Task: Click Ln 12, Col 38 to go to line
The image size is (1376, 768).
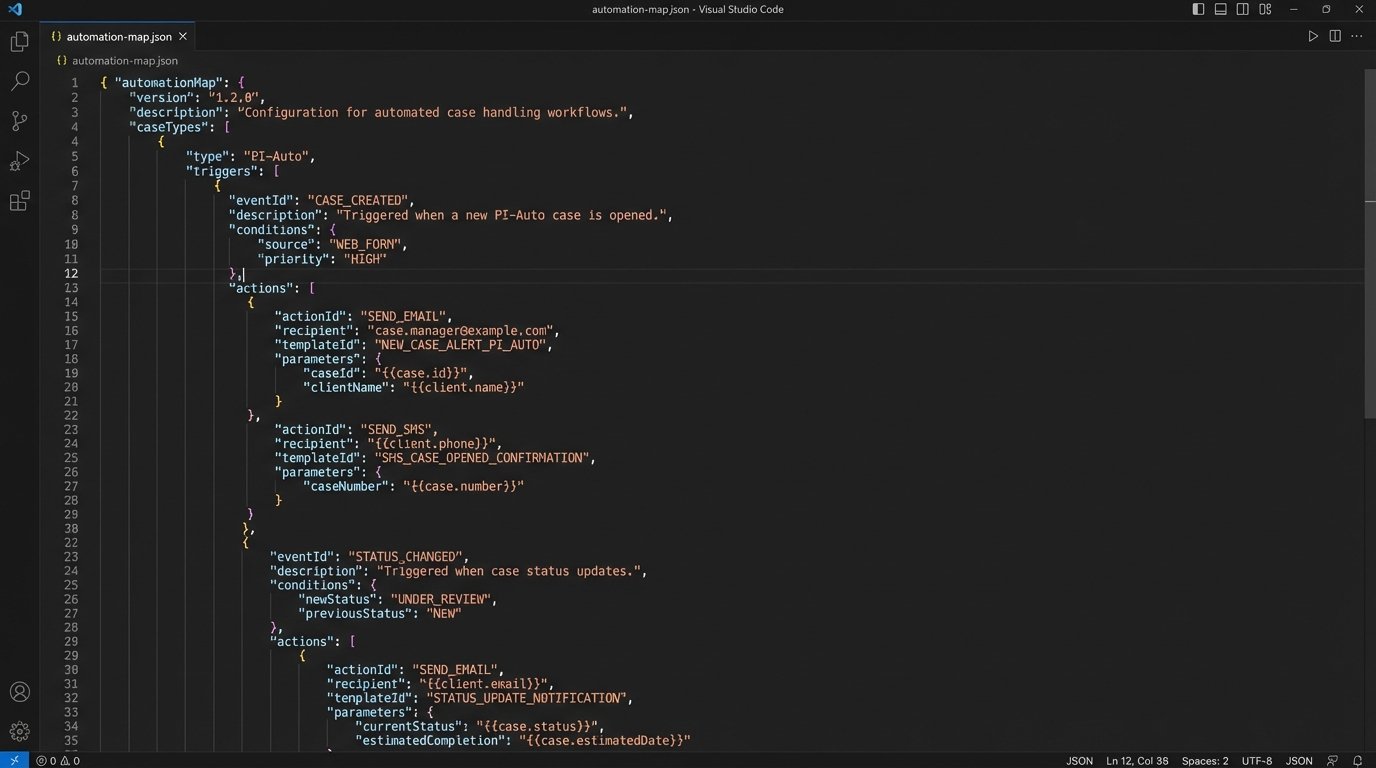Action: click(x=1137, y=761)
